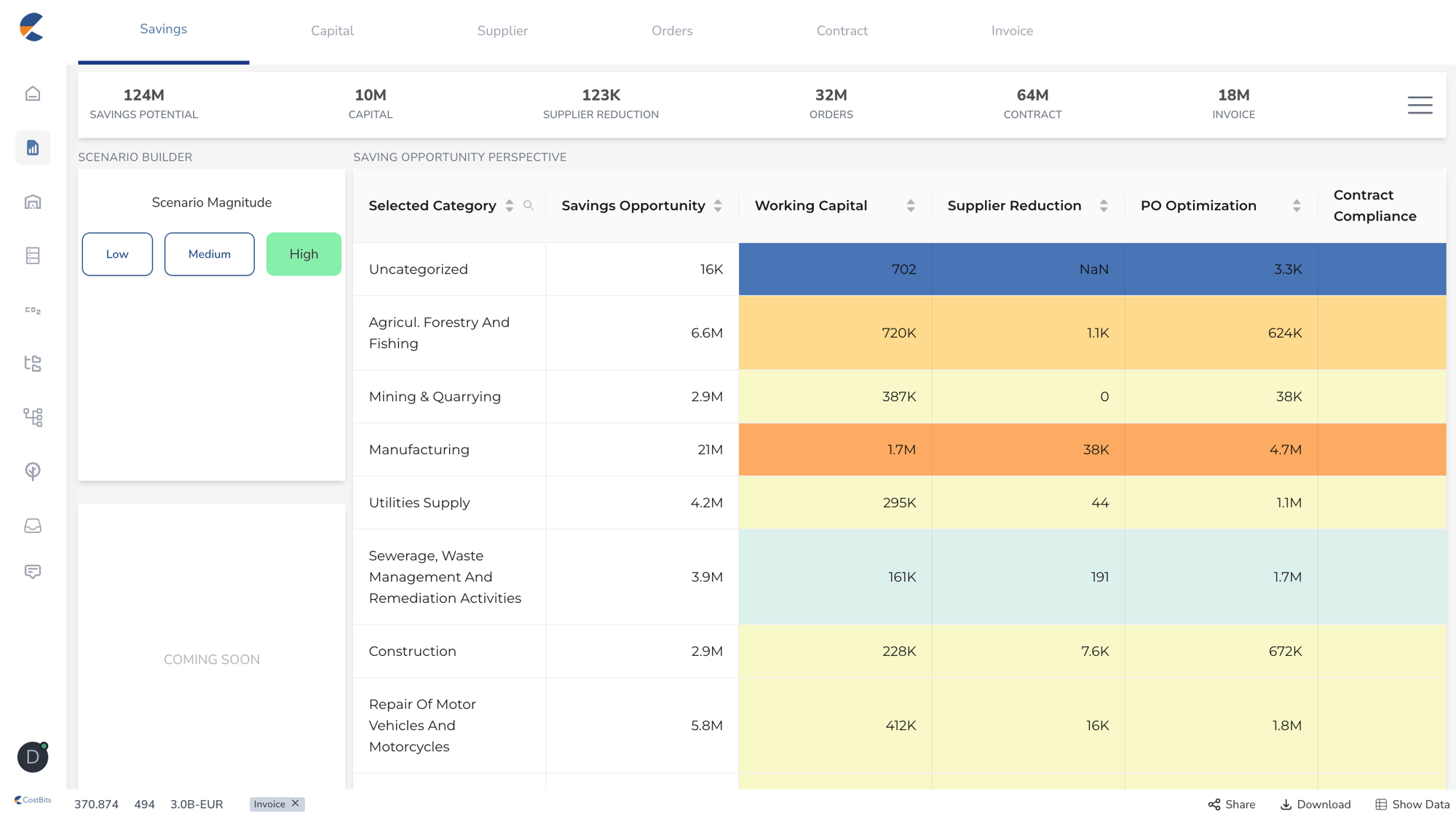Select the Mining & Quarrying row

(900, 397)
